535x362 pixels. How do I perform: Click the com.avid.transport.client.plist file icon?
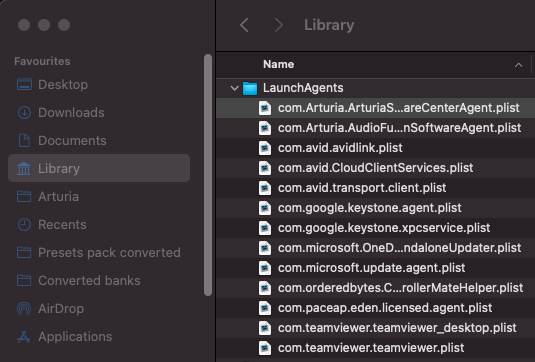pyautogui.click(x=265, y=188)
